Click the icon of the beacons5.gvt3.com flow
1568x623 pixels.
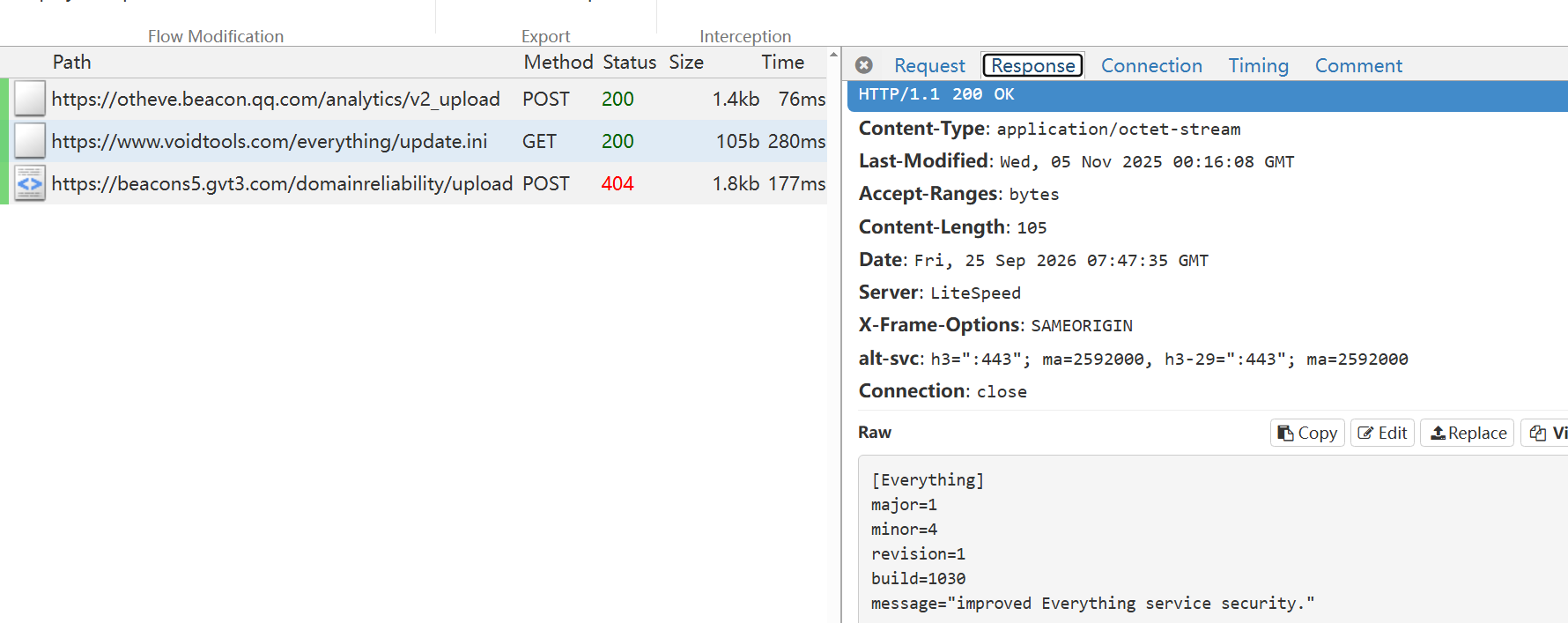[30, 183]
